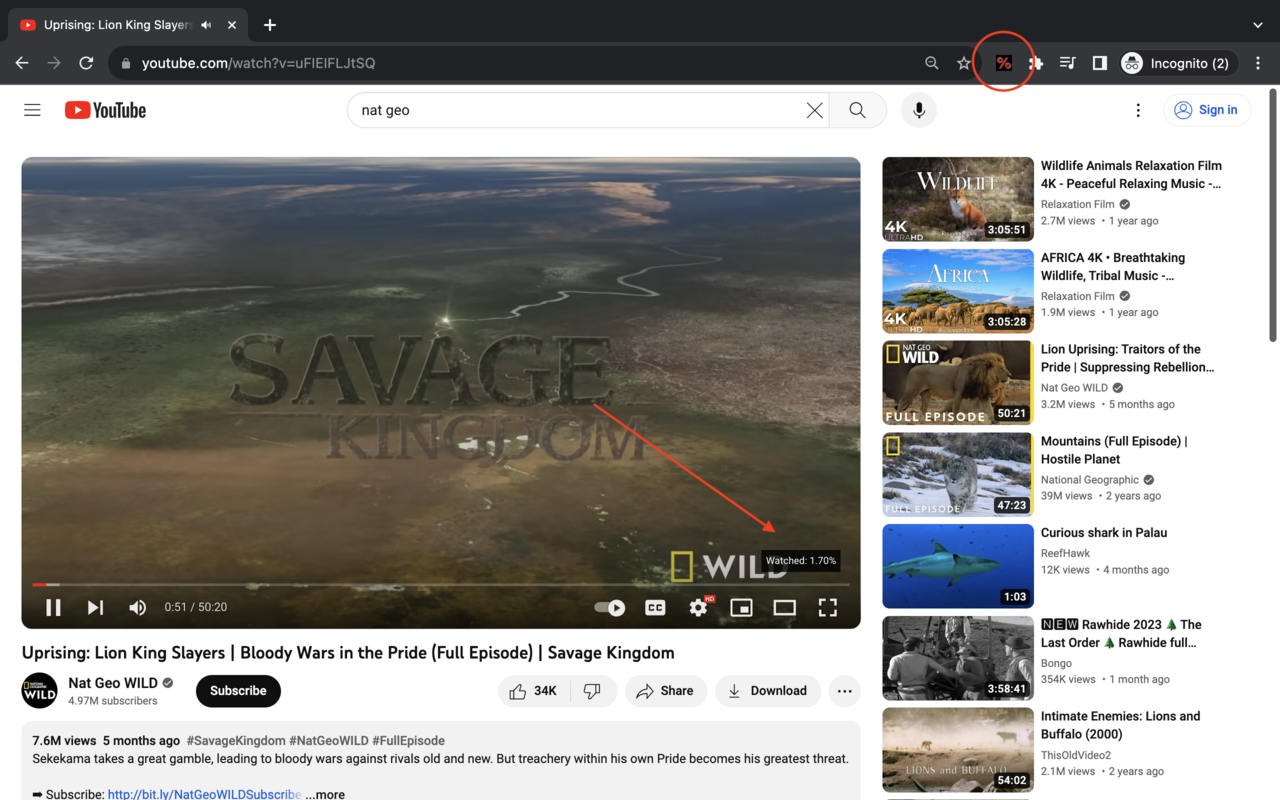Go forward in browser
The image size is (1280, 800).
[x=54, y=63]
